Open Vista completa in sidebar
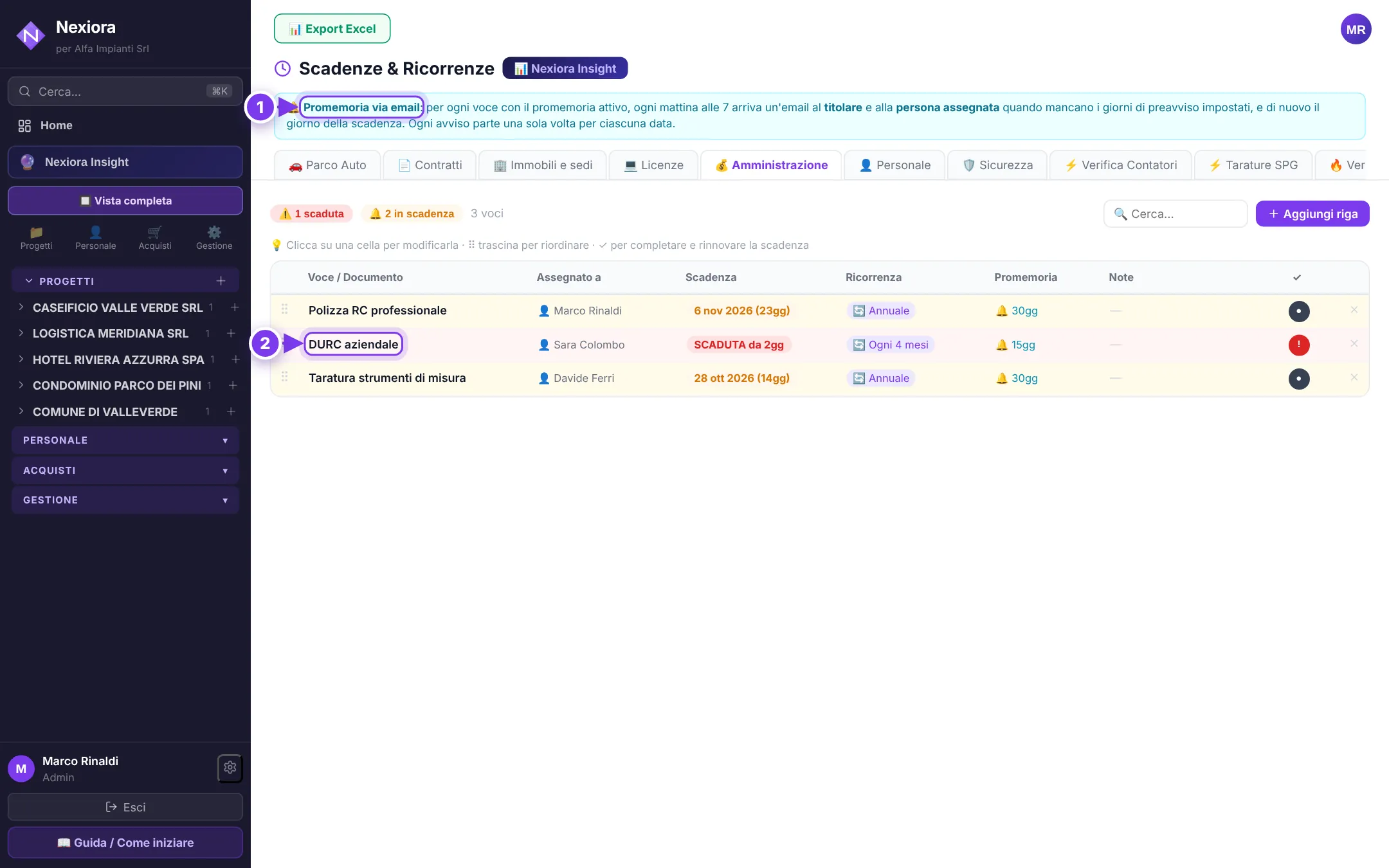Screen dimensions: 1389x868 125,201
